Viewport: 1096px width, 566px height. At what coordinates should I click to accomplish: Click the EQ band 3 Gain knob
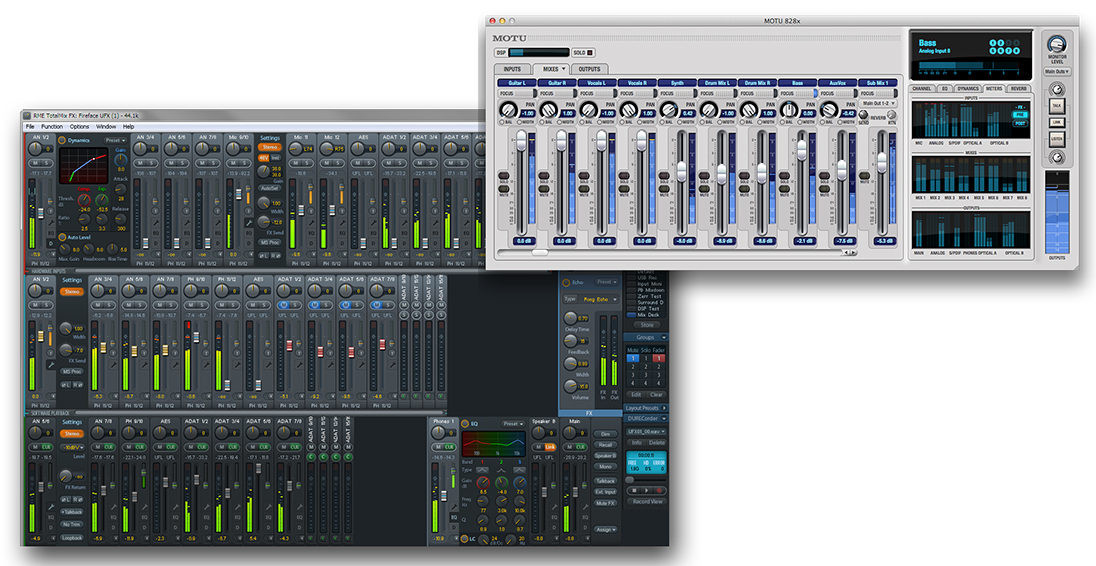click(519, 483)
